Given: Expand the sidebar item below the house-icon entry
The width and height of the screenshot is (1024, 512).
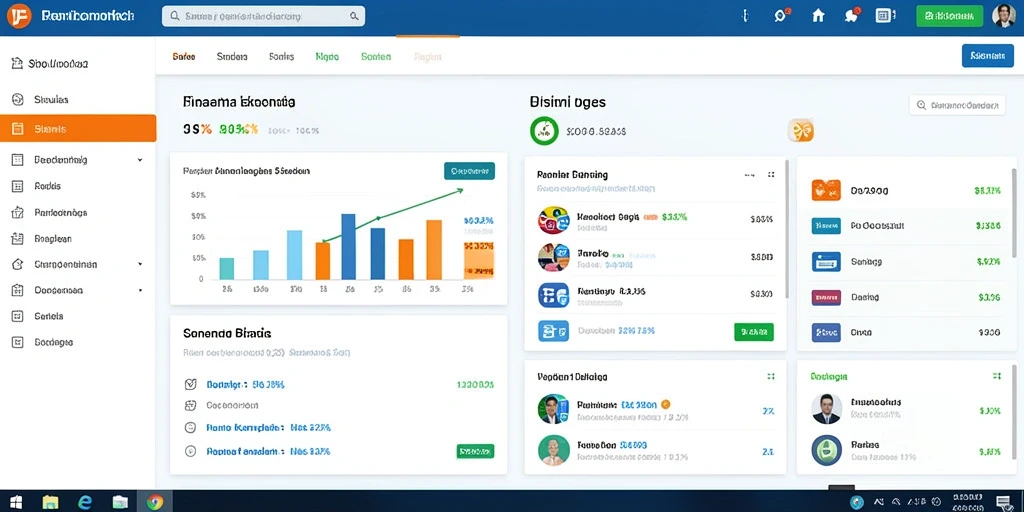Looking at the screenshot, I should (140, 290).
